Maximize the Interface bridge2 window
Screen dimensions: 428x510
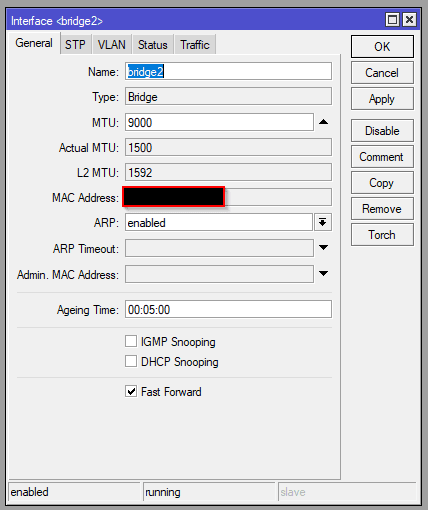pos(392,20)
